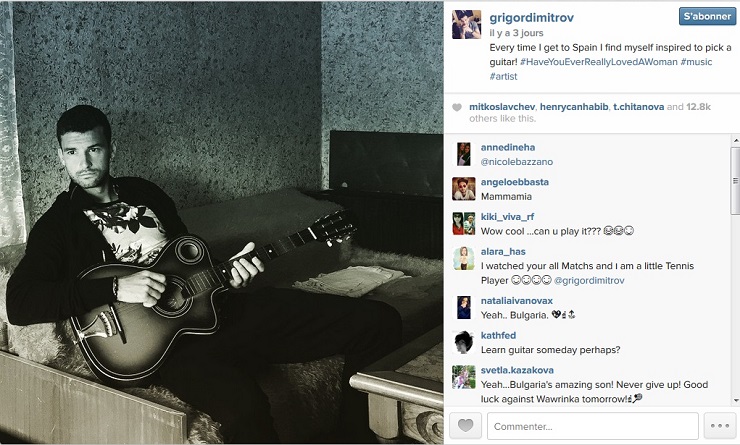Image resolution: width=740 pixels, height=445 pixels.
Task: Click annedineha's avatar in comments
Action: pyautogui.click(x=463, y=154)
